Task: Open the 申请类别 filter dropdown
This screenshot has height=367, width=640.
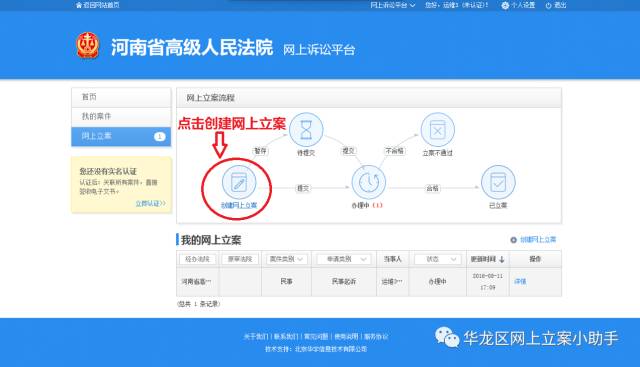Action: point(344,259)
